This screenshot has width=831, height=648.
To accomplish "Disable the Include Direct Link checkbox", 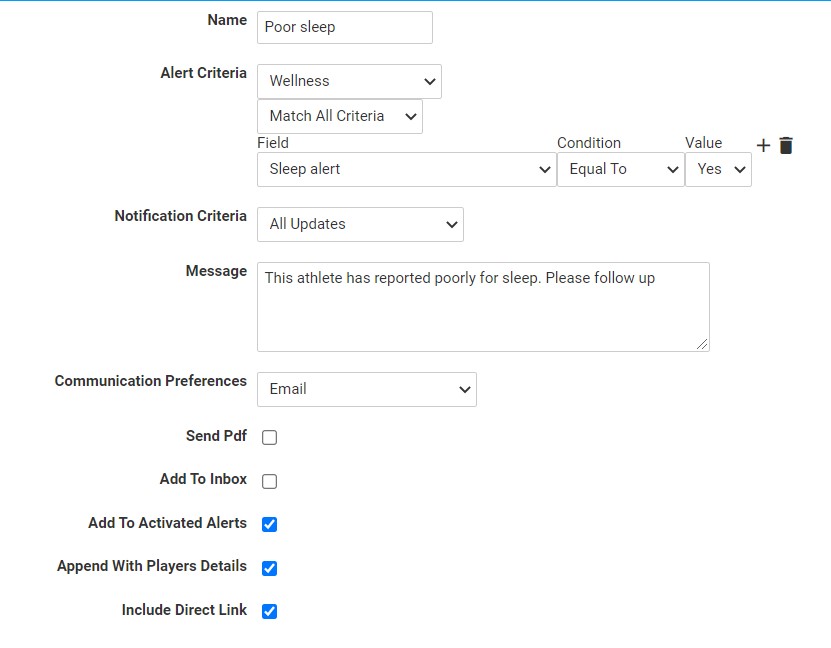I will click(x=269, y=611).
